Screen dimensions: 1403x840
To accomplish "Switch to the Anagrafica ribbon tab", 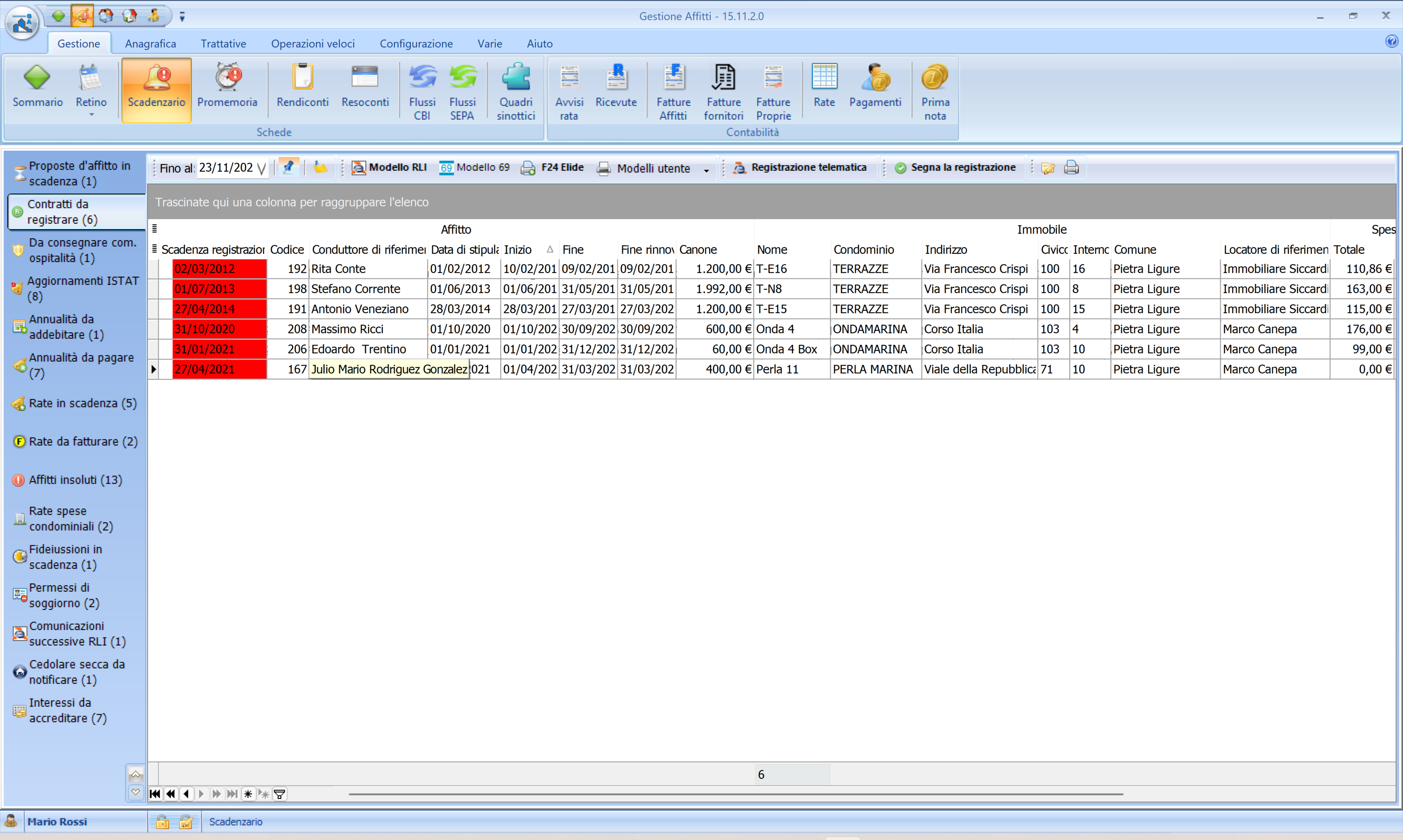I will (151, 43).
